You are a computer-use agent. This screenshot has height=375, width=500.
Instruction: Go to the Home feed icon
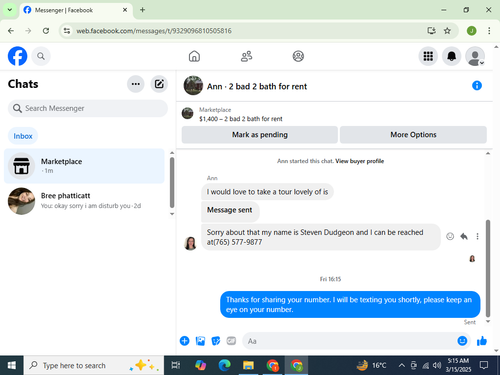[194, 56]
